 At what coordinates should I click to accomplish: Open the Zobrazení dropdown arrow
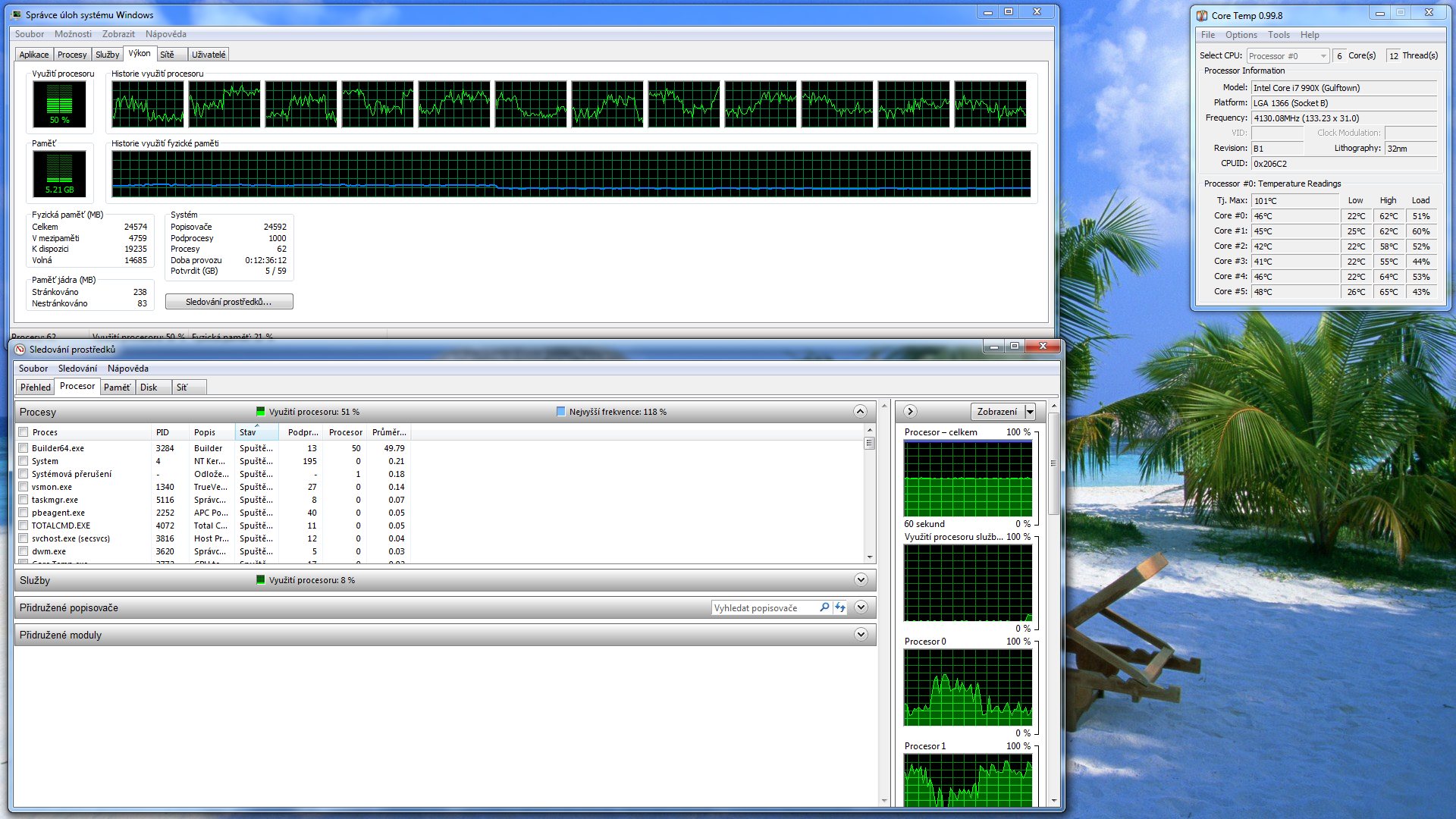[1030, 412]
